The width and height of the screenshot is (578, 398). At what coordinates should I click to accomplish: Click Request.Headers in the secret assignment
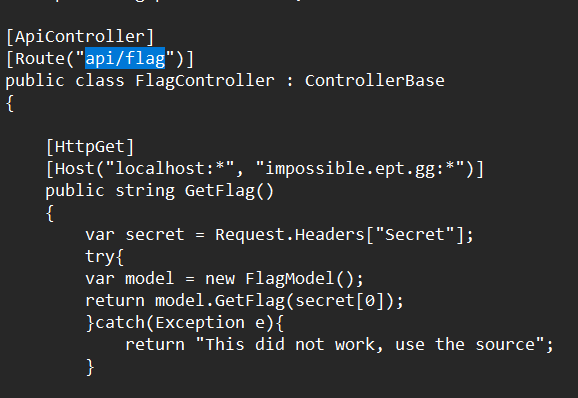click(290, 235)
